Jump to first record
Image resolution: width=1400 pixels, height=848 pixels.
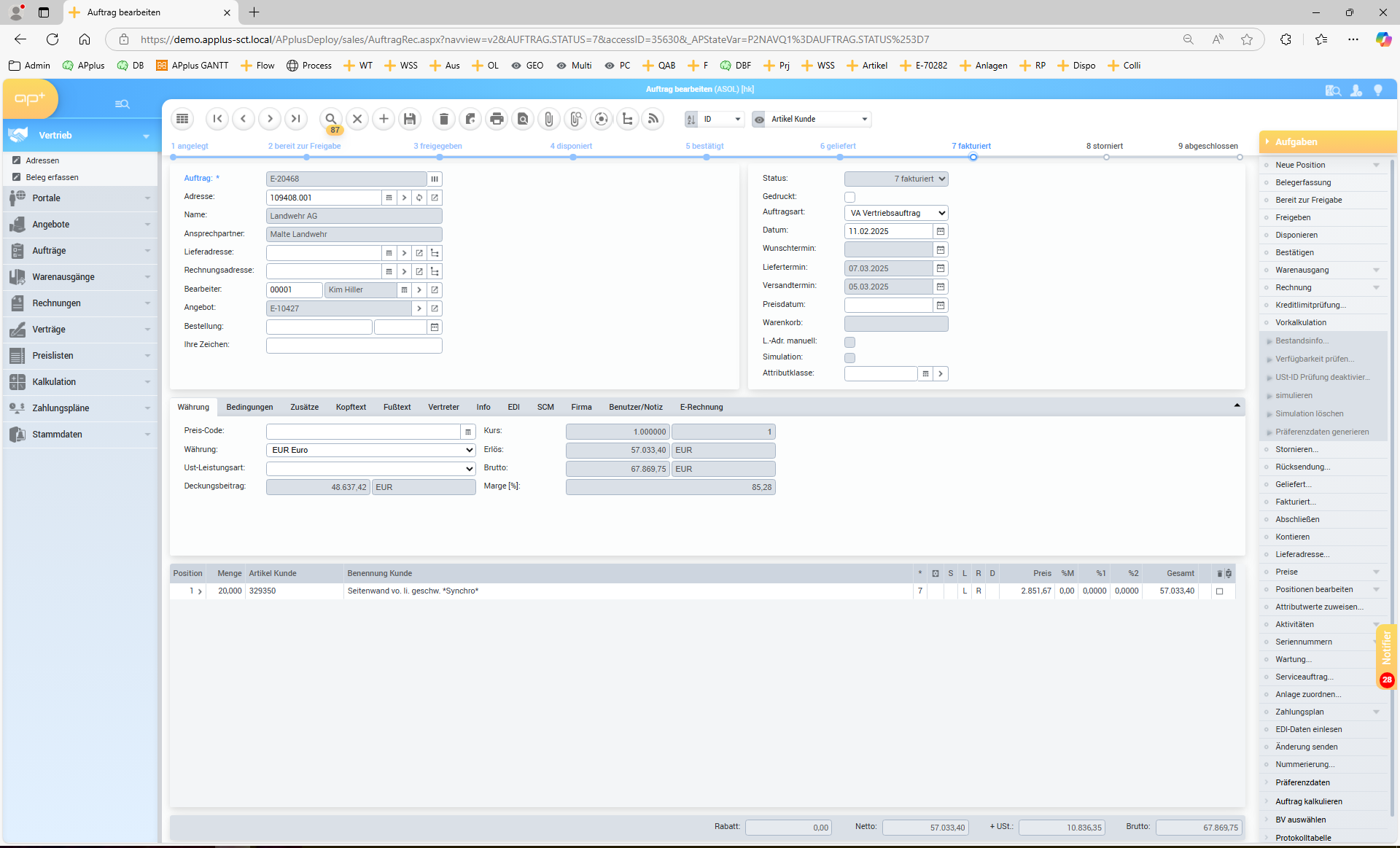[217, 119]
